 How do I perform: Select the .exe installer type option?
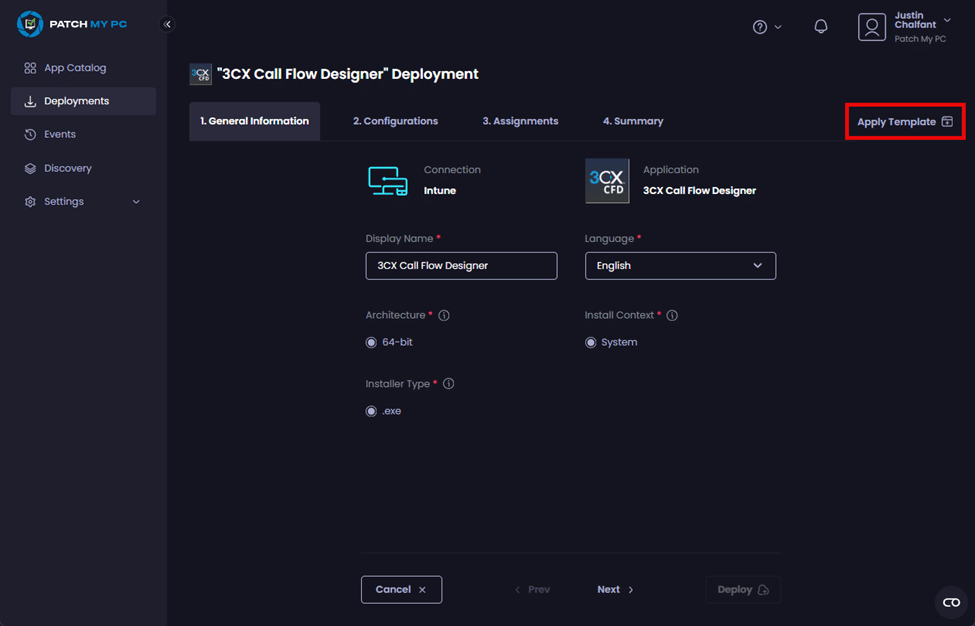372,411
